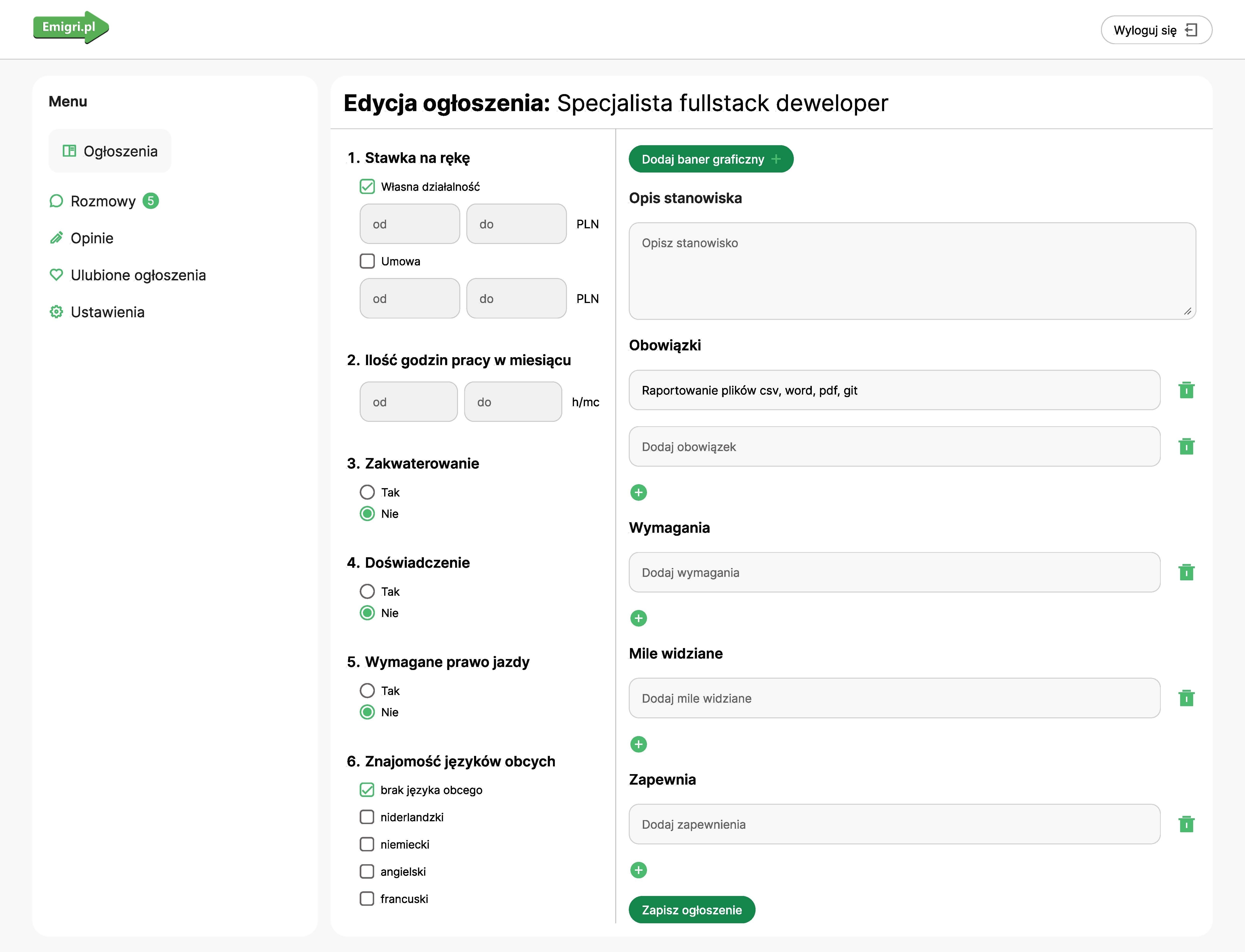Click the Raportowanie plików csv obowiązek field

[x=894, y=390]
